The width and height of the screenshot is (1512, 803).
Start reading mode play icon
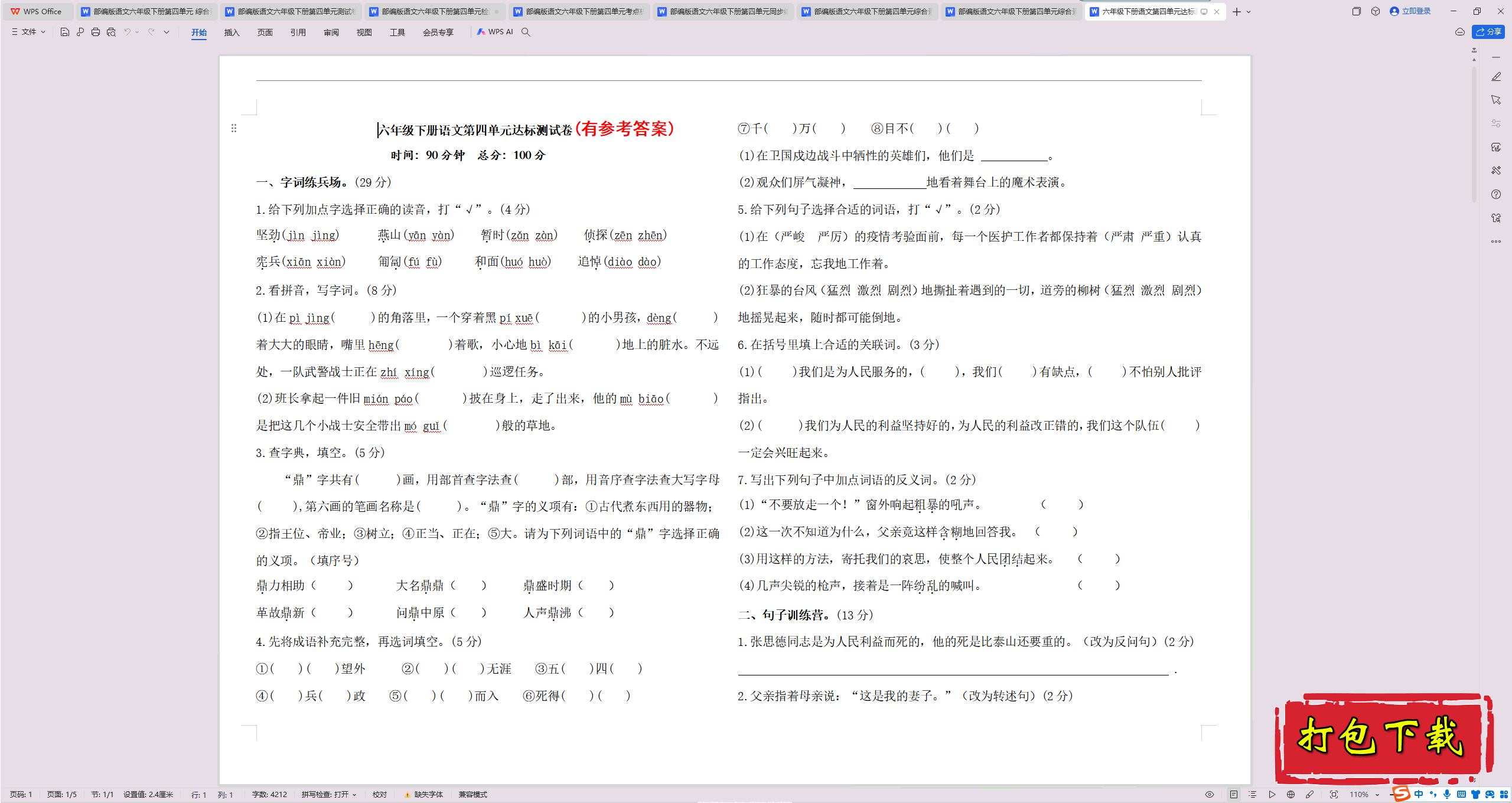pyautogui.click(x=1272, y=795)
